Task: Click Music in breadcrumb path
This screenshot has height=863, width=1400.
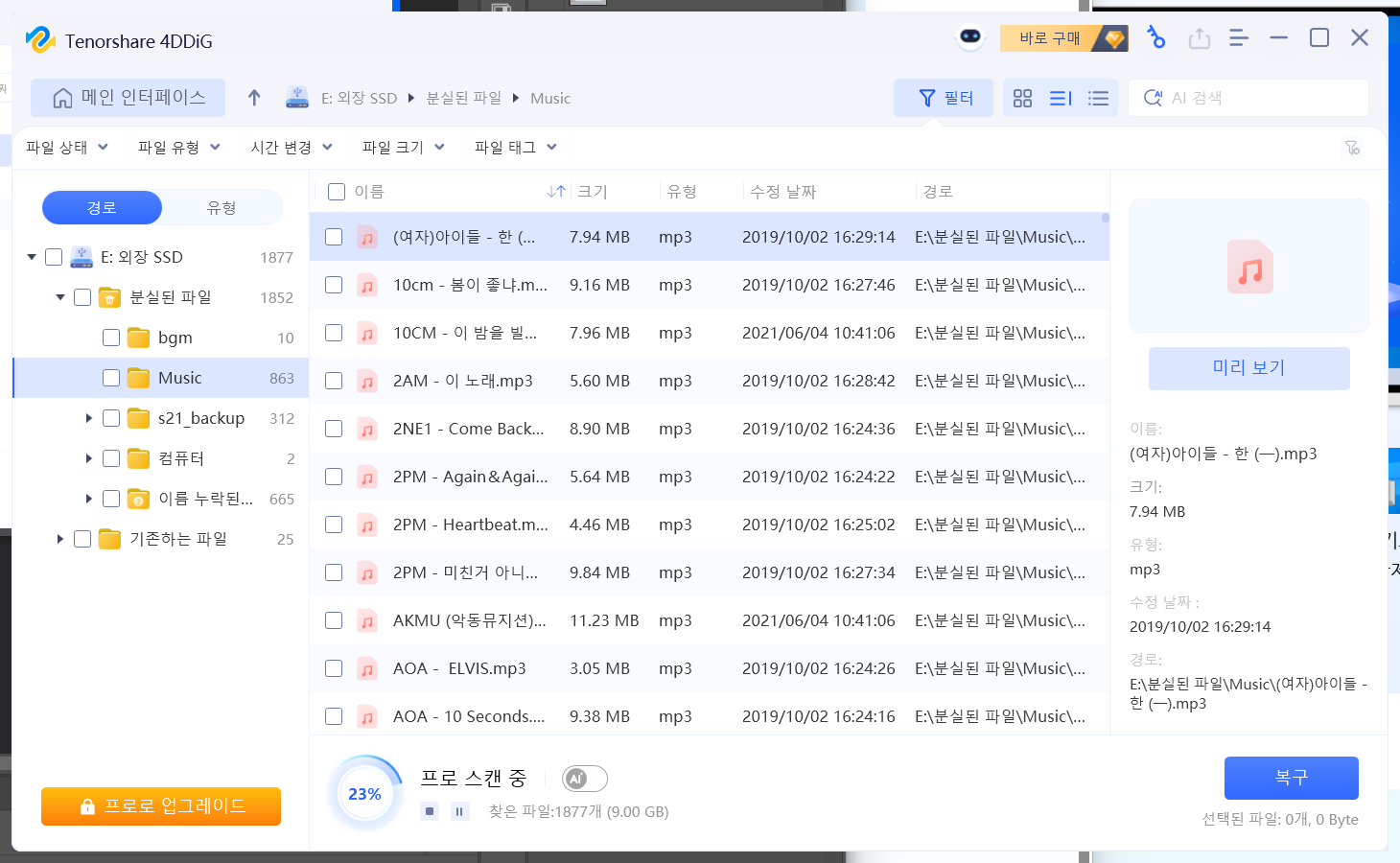Action: point(550,98)
